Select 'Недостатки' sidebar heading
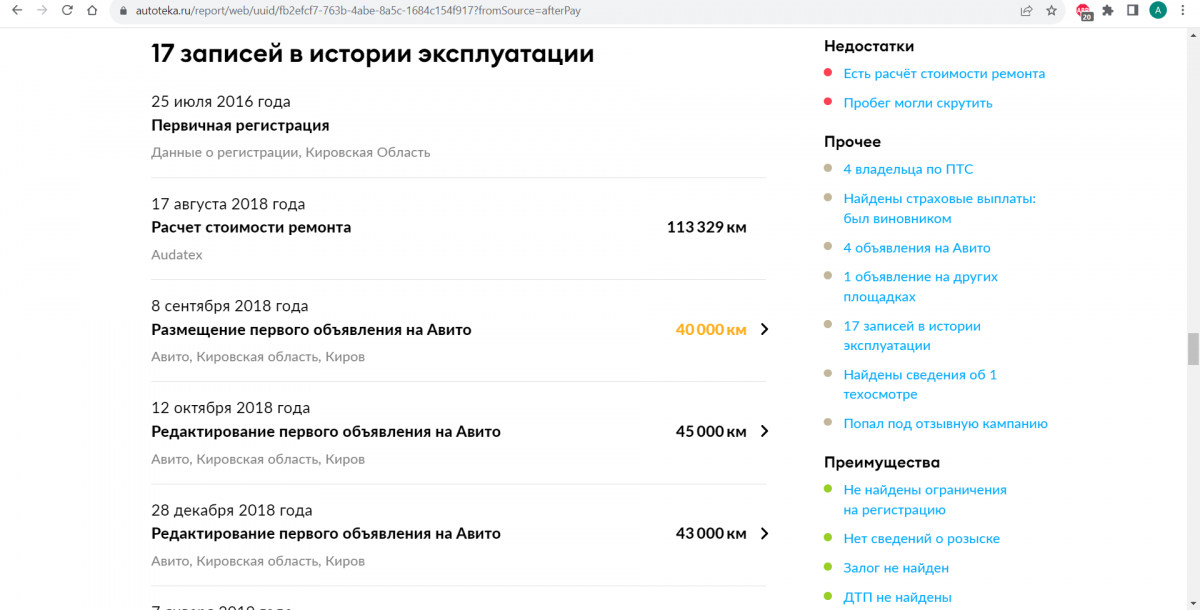1200x610 pixels. coord(869,46)
